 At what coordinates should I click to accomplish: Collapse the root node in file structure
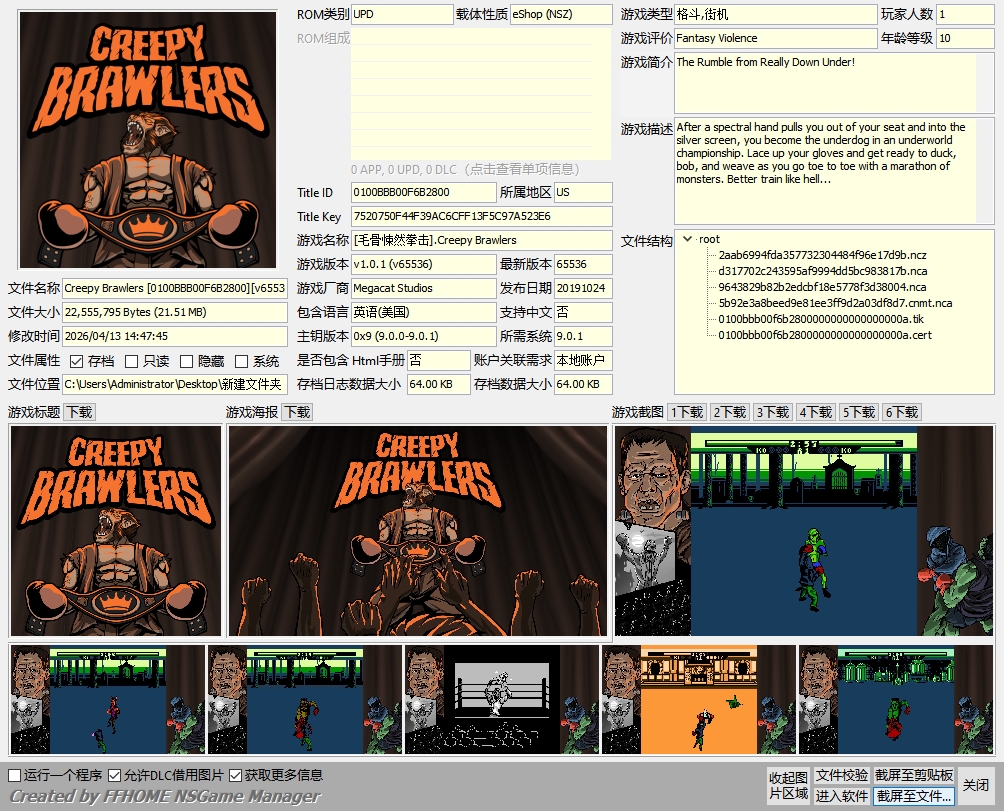pyautogui.click(x=687, y=239)
